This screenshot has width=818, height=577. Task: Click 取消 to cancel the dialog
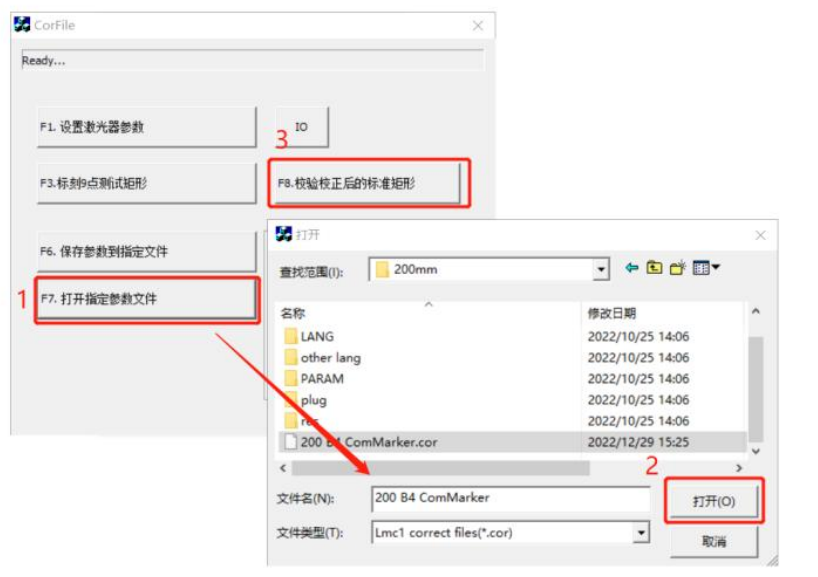coord(713,541)
